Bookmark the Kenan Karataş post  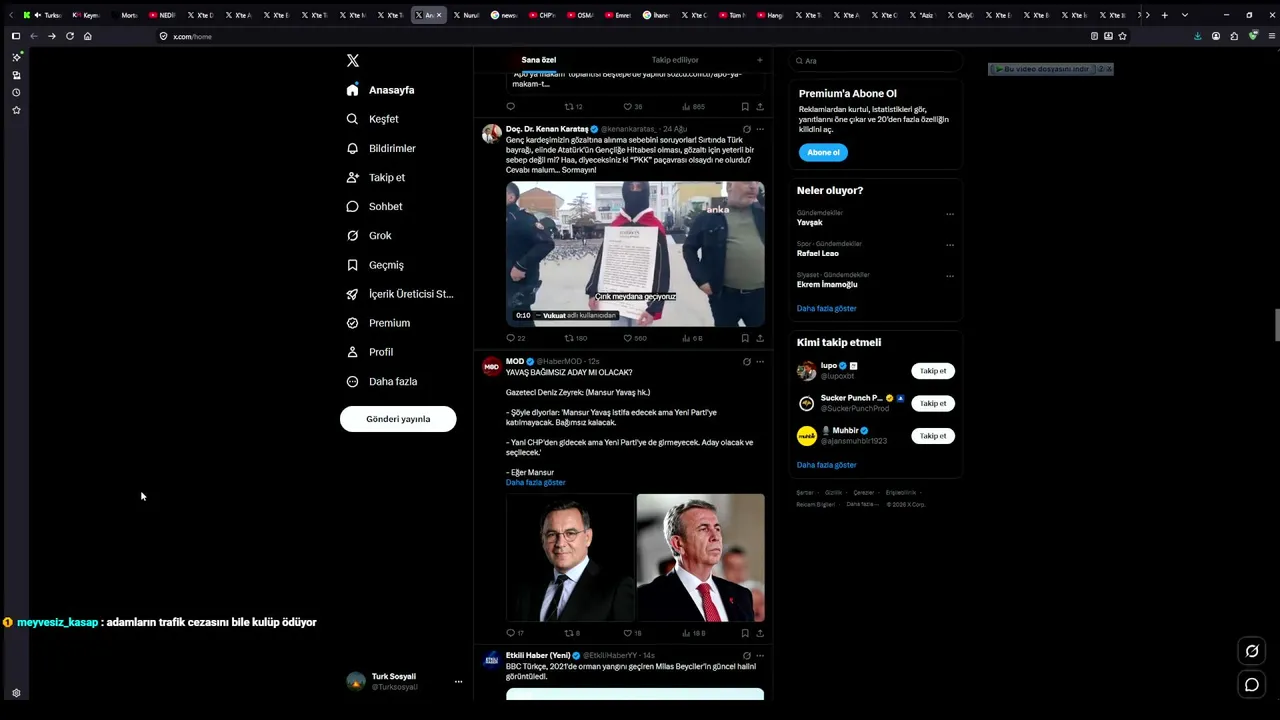click(x=745, y=338)
